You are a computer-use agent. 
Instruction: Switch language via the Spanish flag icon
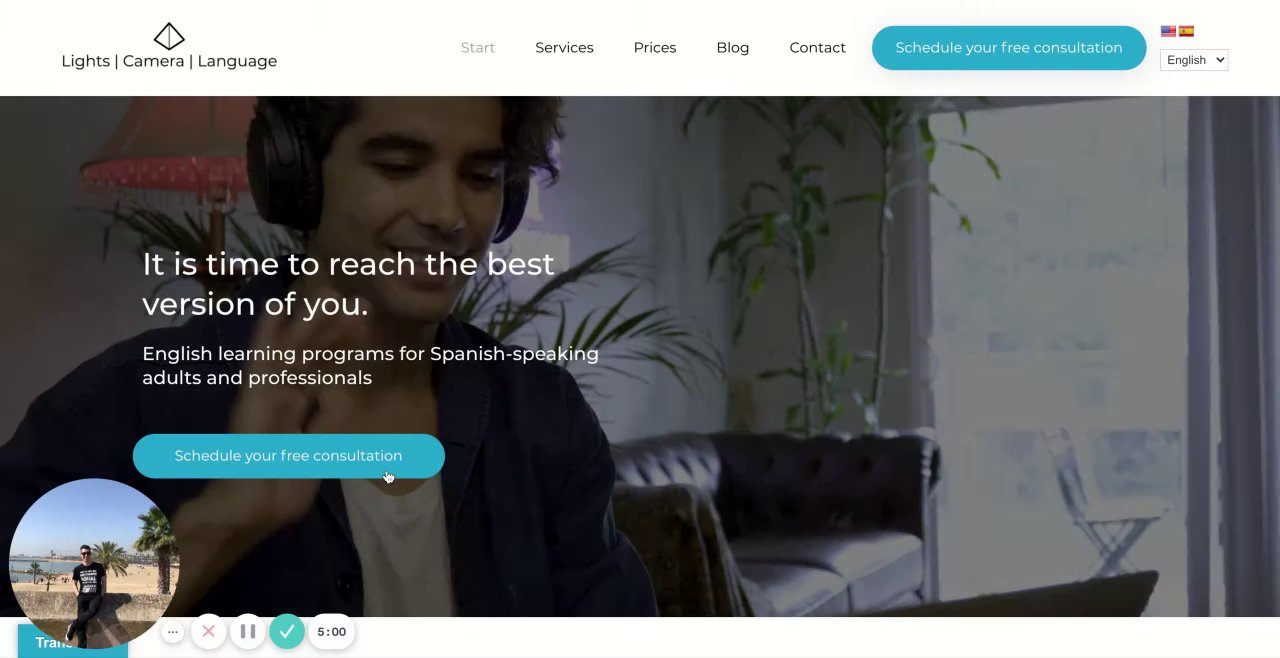[x=1186, y=31]
